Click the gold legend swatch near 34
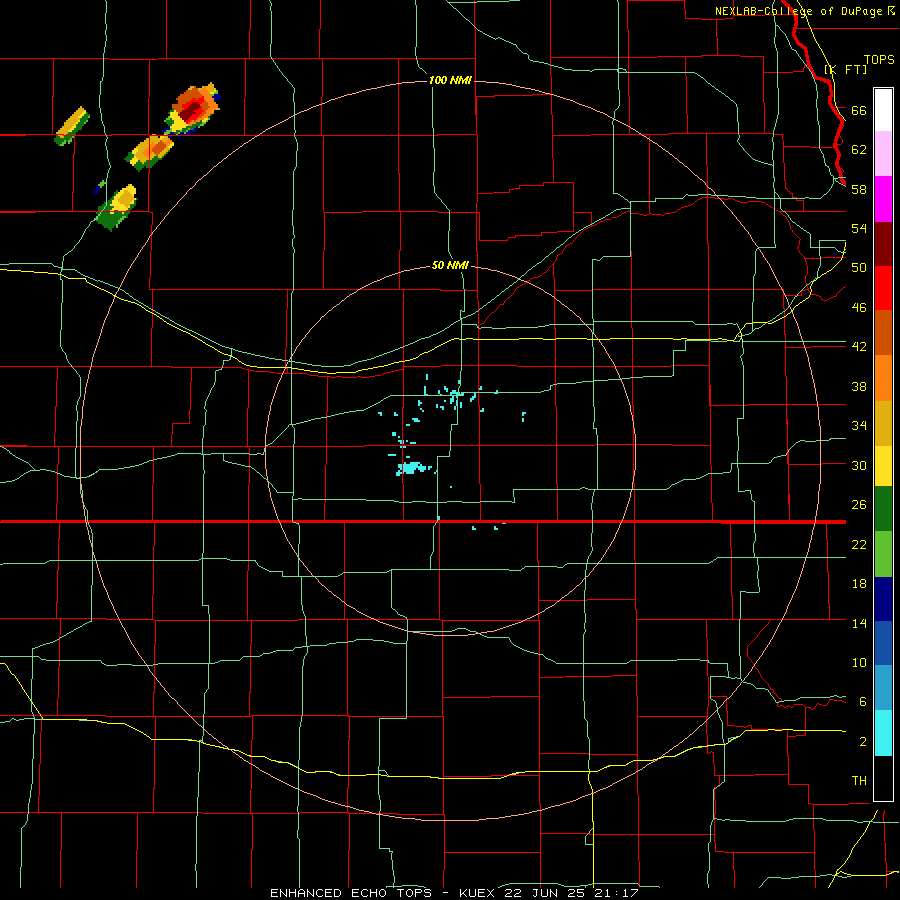Viewport: 900px width, 900px height. coord(883,423)
